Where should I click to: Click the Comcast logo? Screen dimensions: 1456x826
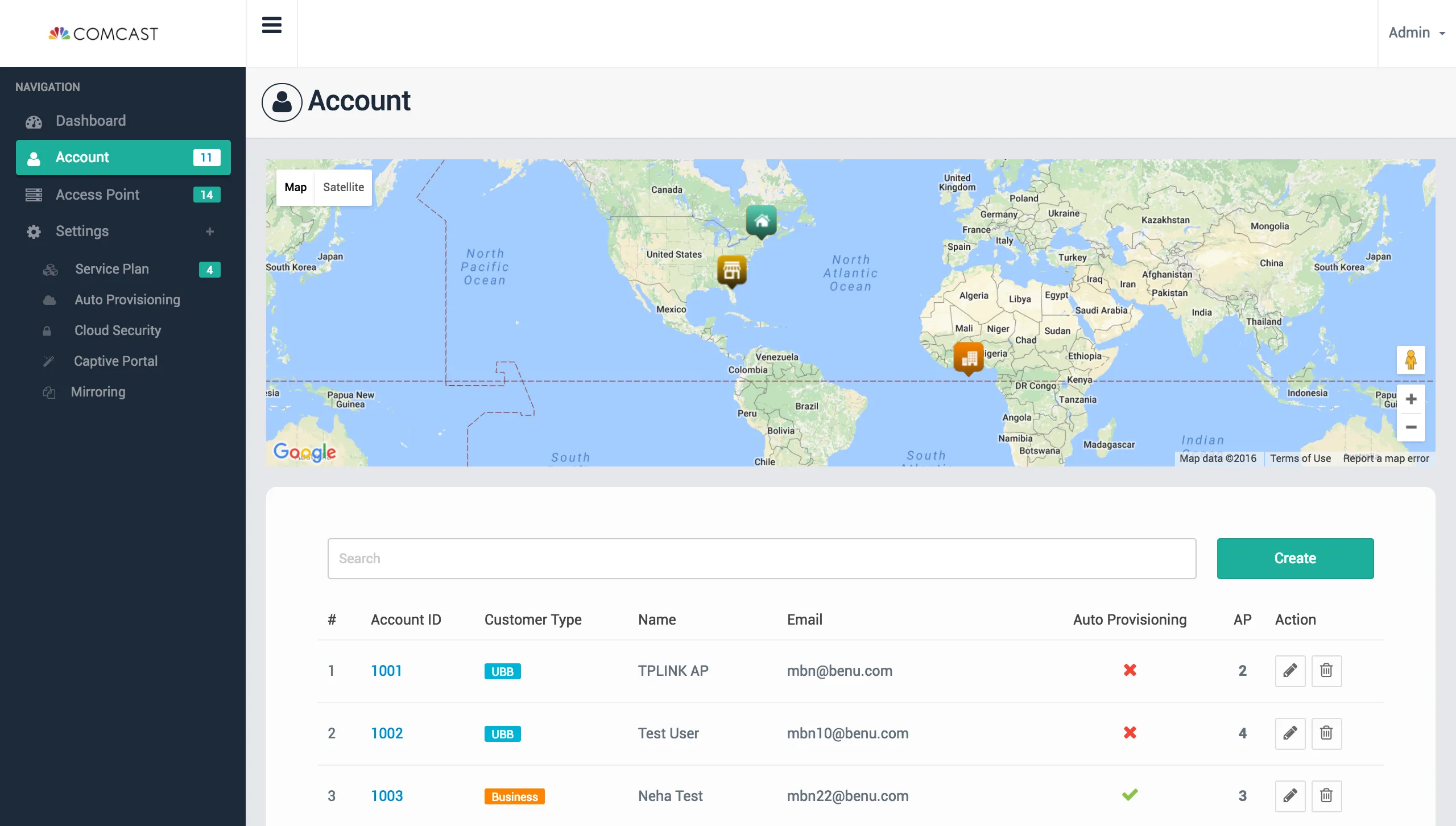coord(104,32)
